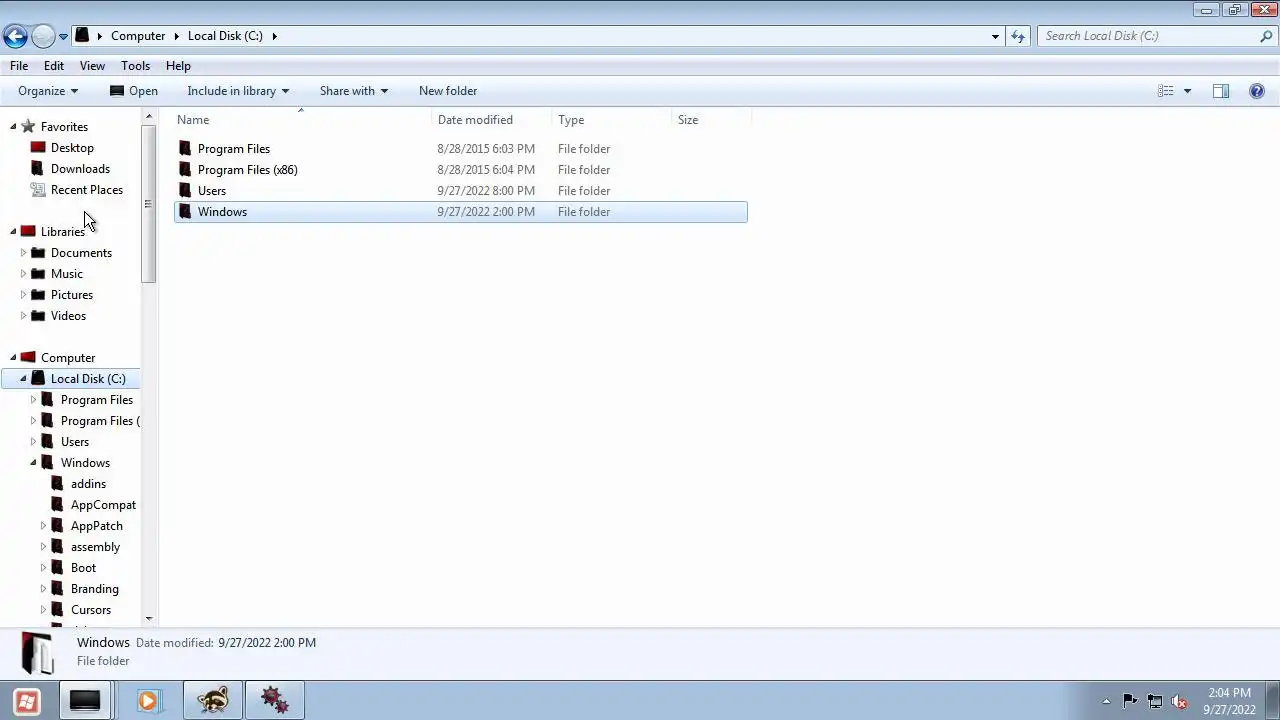The height and width of the screenshot is (720, 1280).
Task: Open the Help menu
Action: (x=178, y=66)
